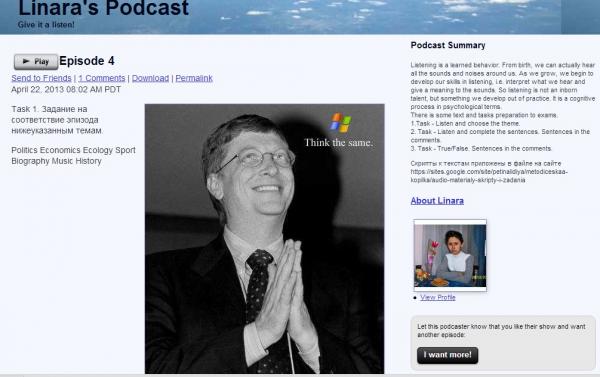Open the Send to Friends link
The width and height of the screenshot is (600, 377).
coord(41,78)
